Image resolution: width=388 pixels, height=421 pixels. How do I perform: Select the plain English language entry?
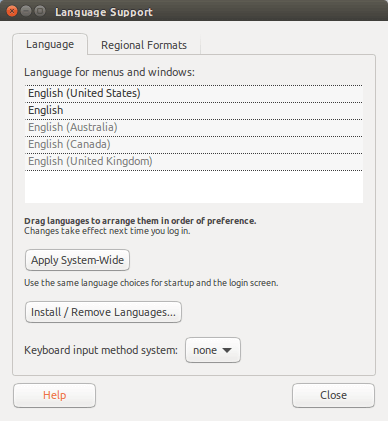(x=194, y=110)
